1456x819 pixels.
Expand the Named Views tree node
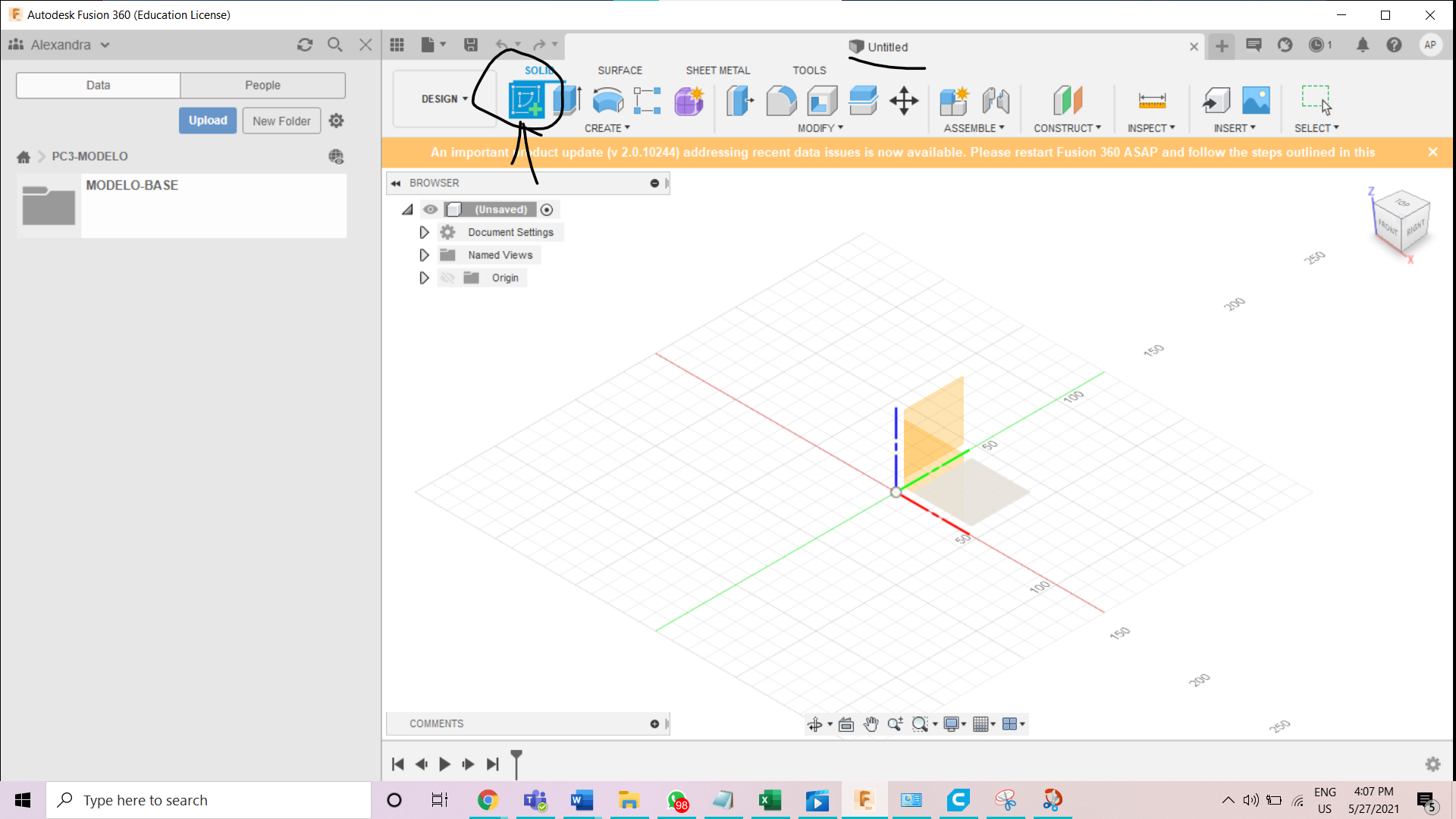[424, 256]
